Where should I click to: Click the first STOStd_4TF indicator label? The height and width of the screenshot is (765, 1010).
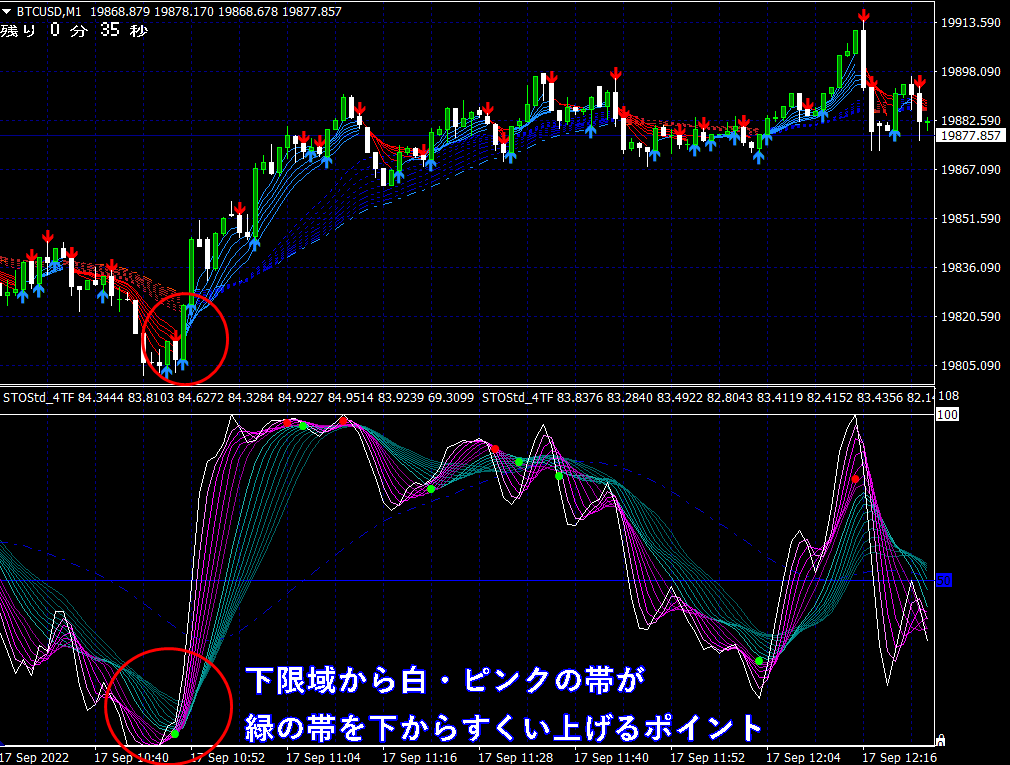pyautogui.click(x=39, y=398)
